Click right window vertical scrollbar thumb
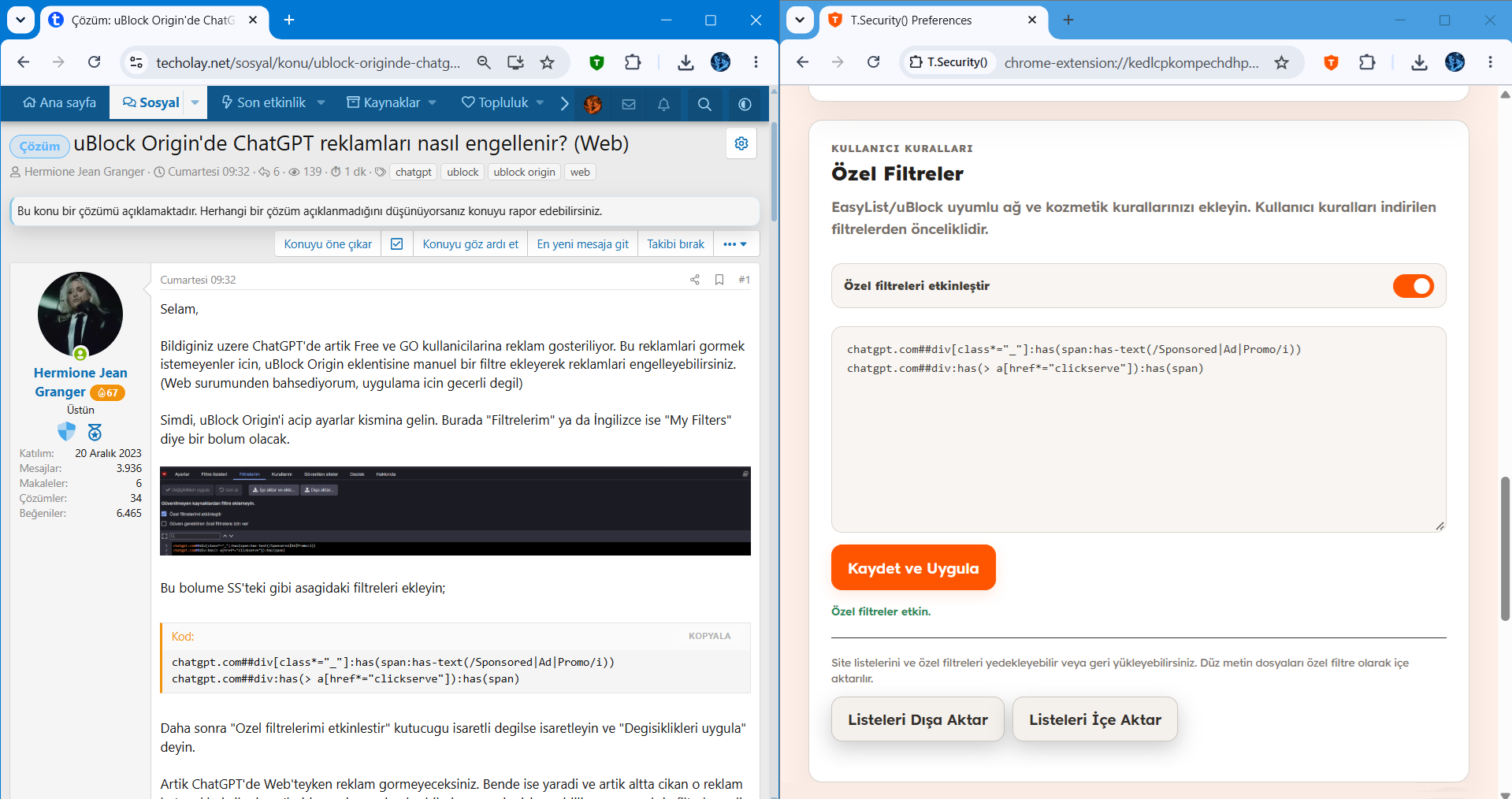Viewport: 1512px width, 799px height. click(x=1505, y=549)
